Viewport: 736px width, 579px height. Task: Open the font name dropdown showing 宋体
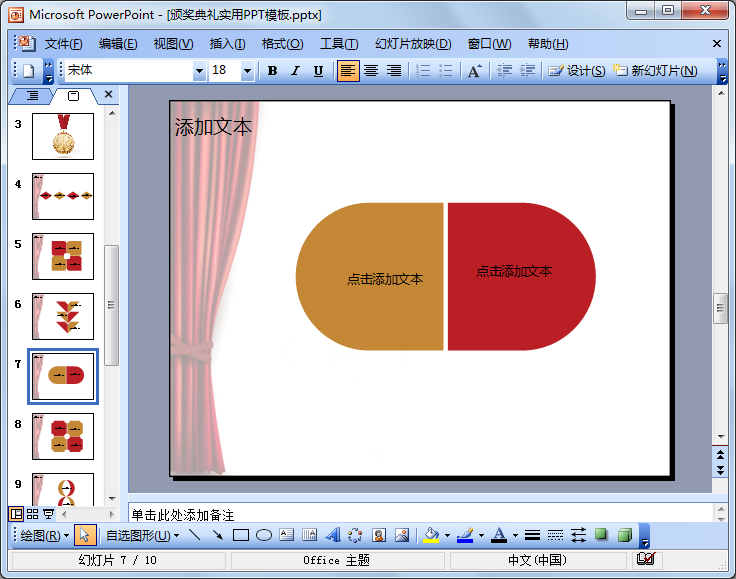(199, 71)
